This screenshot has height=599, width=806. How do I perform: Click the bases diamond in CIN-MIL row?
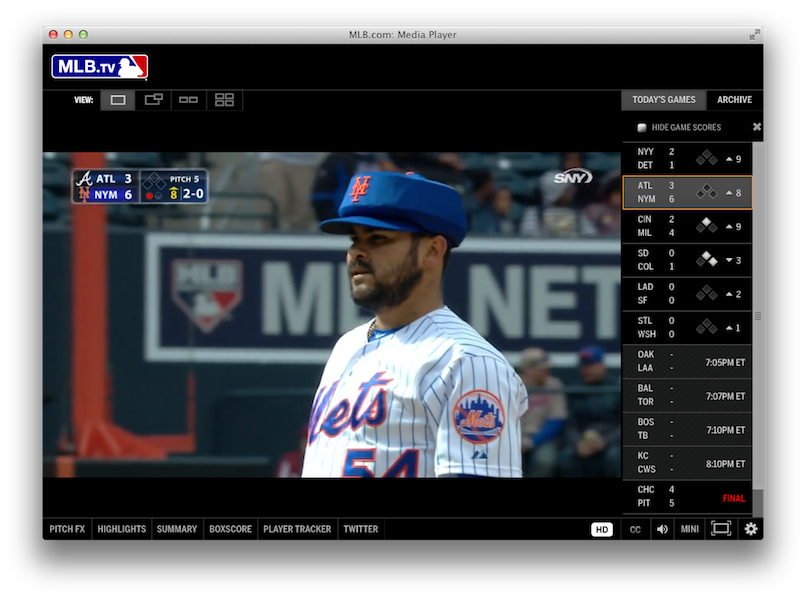click(x=706, y=226)
